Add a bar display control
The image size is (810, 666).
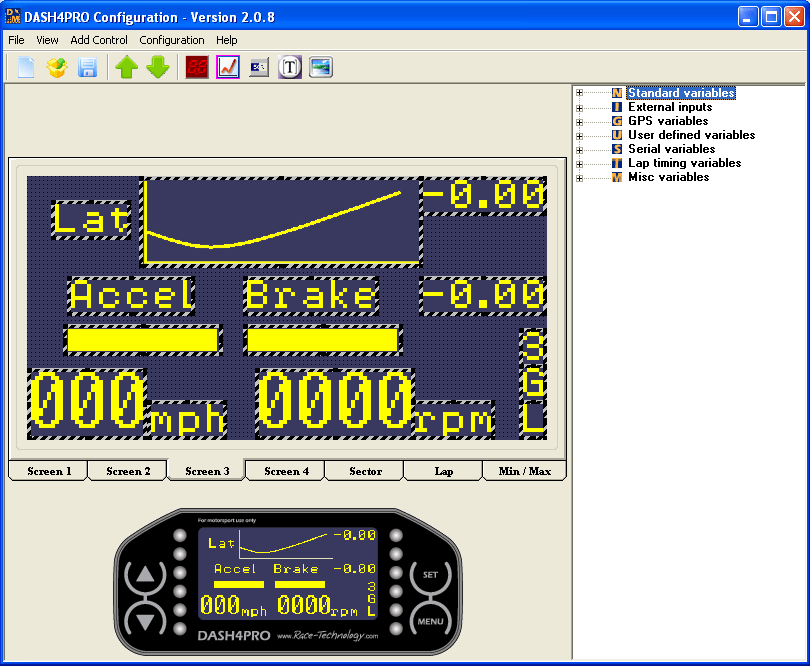[x=258, y=67]
